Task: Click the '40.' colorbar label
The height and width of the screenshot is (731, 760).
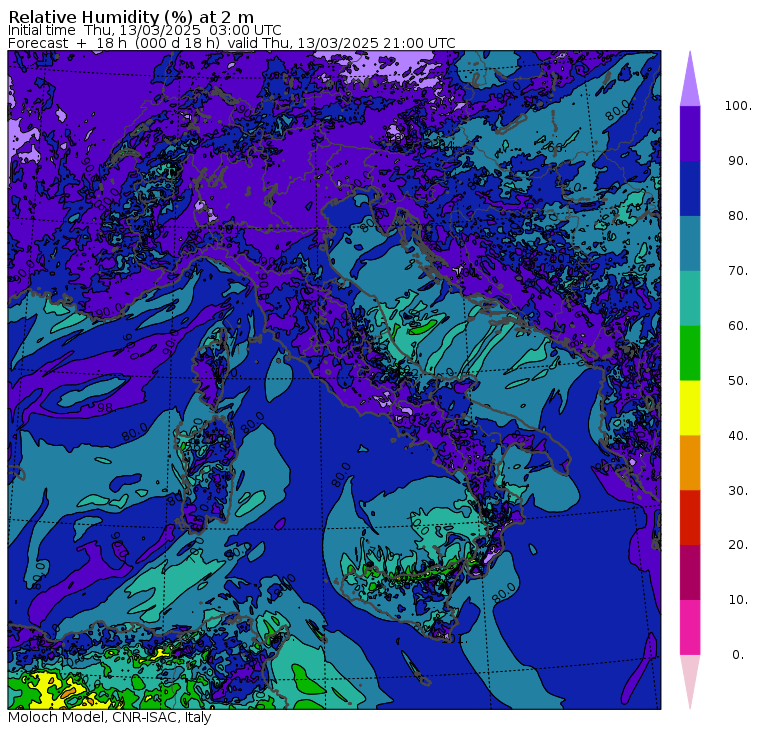Action: tap(738, 435)
